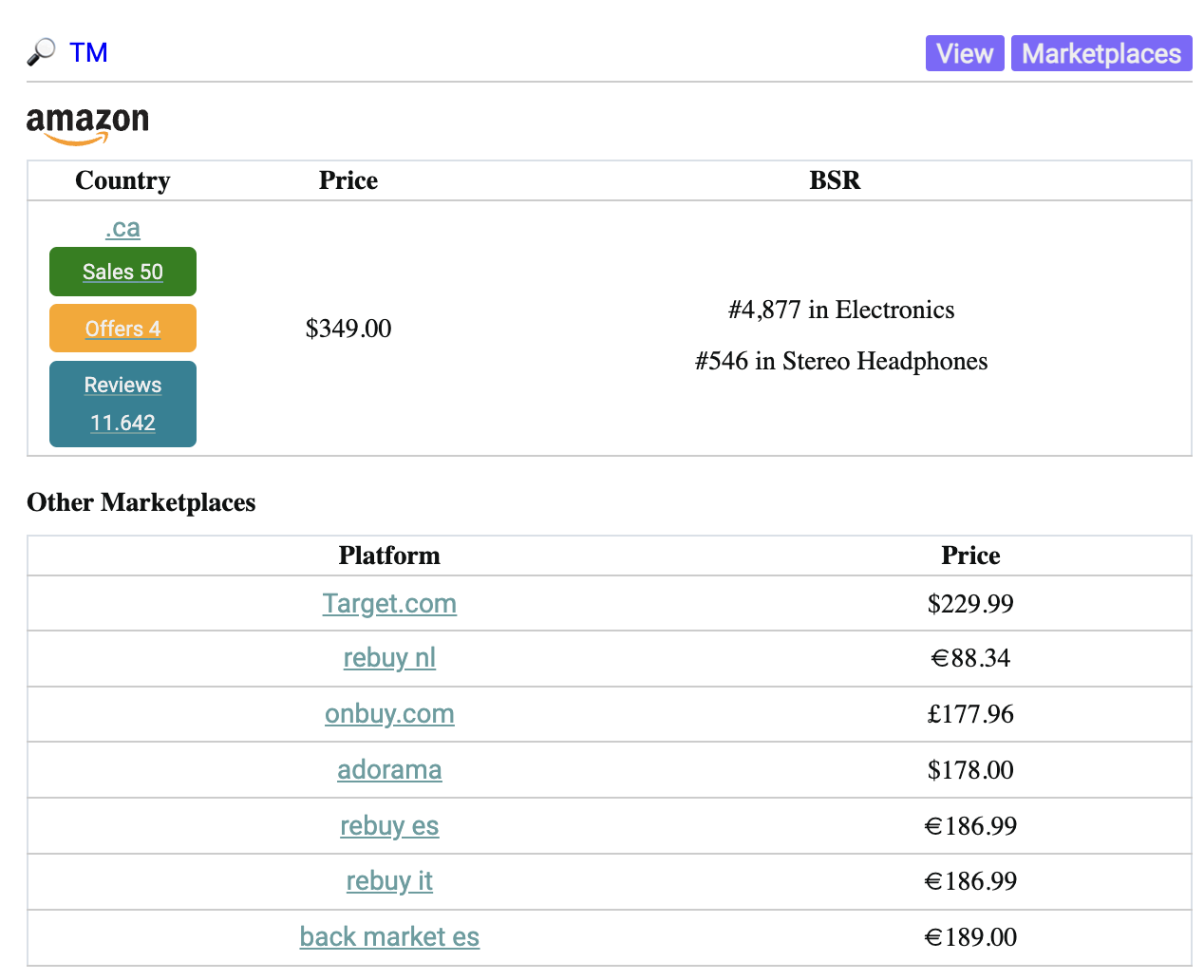Click #546 in Stereo Headphones text

(841, 361)
